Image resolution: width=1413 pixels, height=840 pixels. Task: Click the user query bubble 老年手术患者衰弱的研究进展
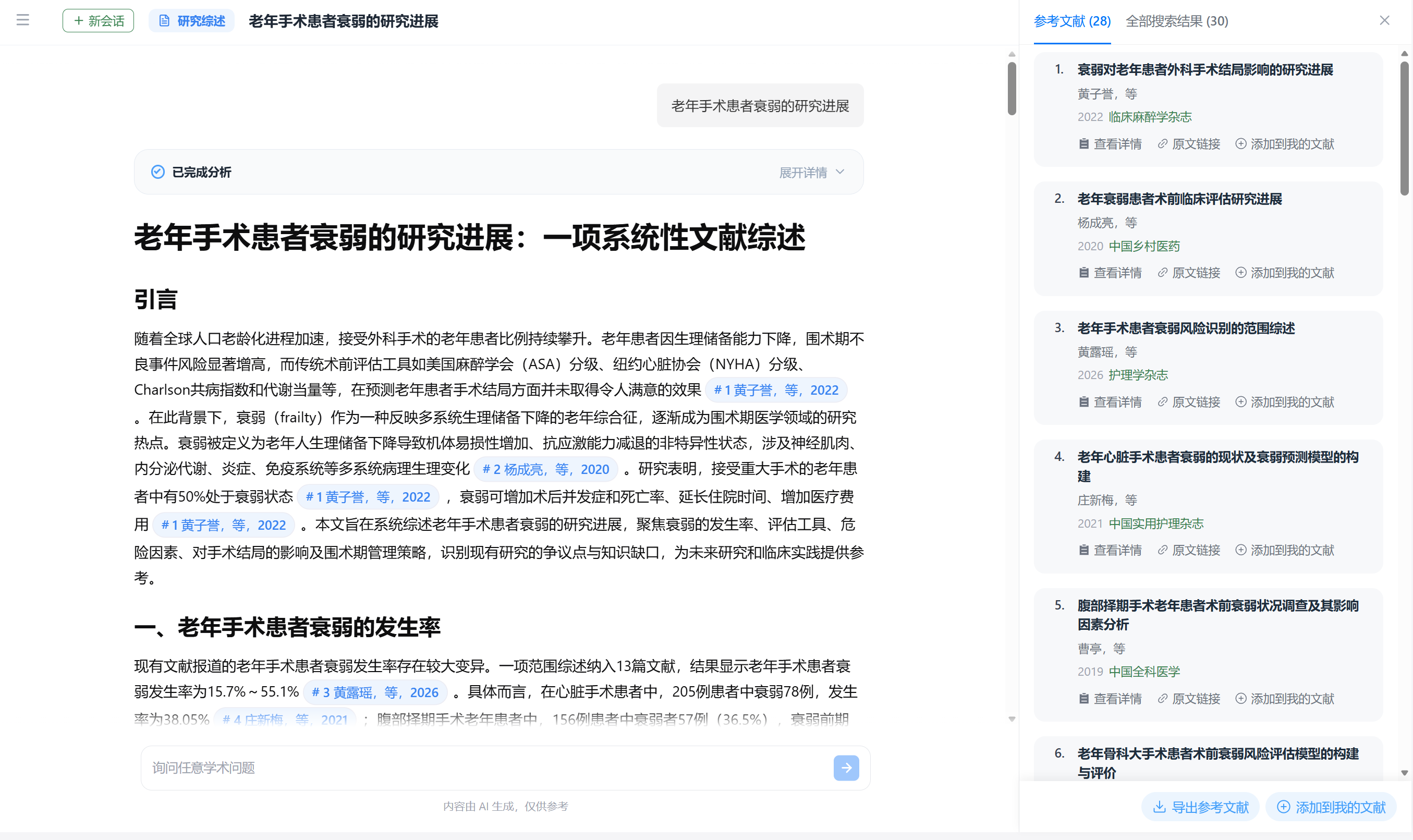(760, 106)
